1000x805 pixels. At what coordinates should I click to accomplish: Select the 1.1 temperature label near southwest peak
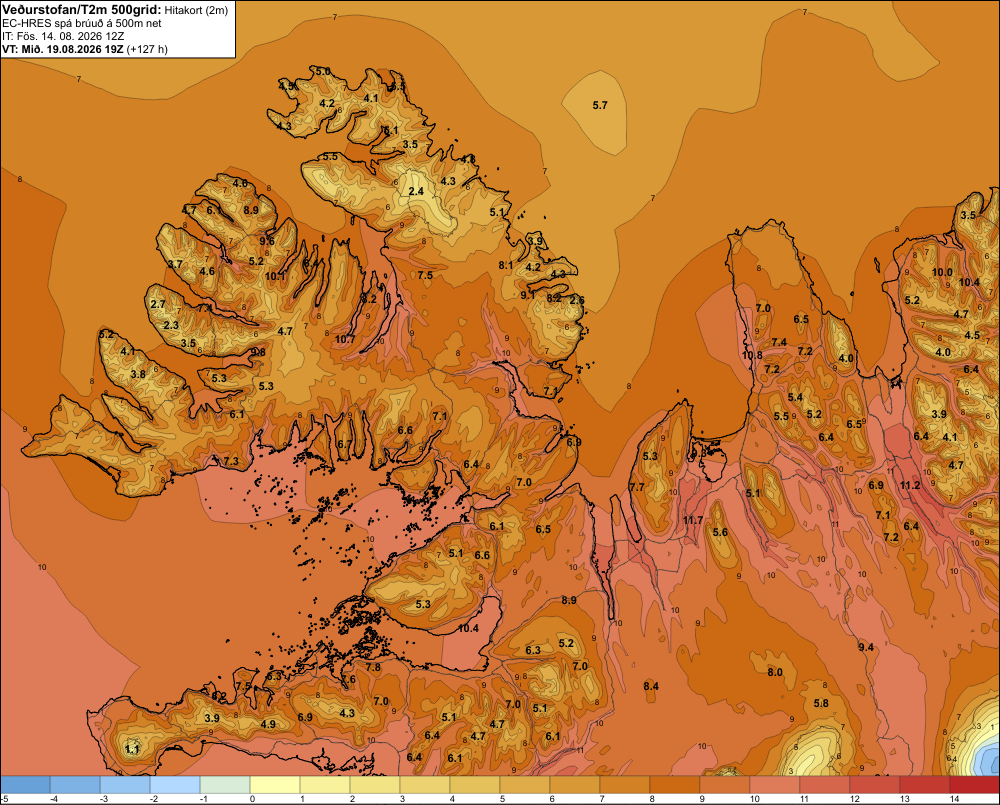pos(133,749)
